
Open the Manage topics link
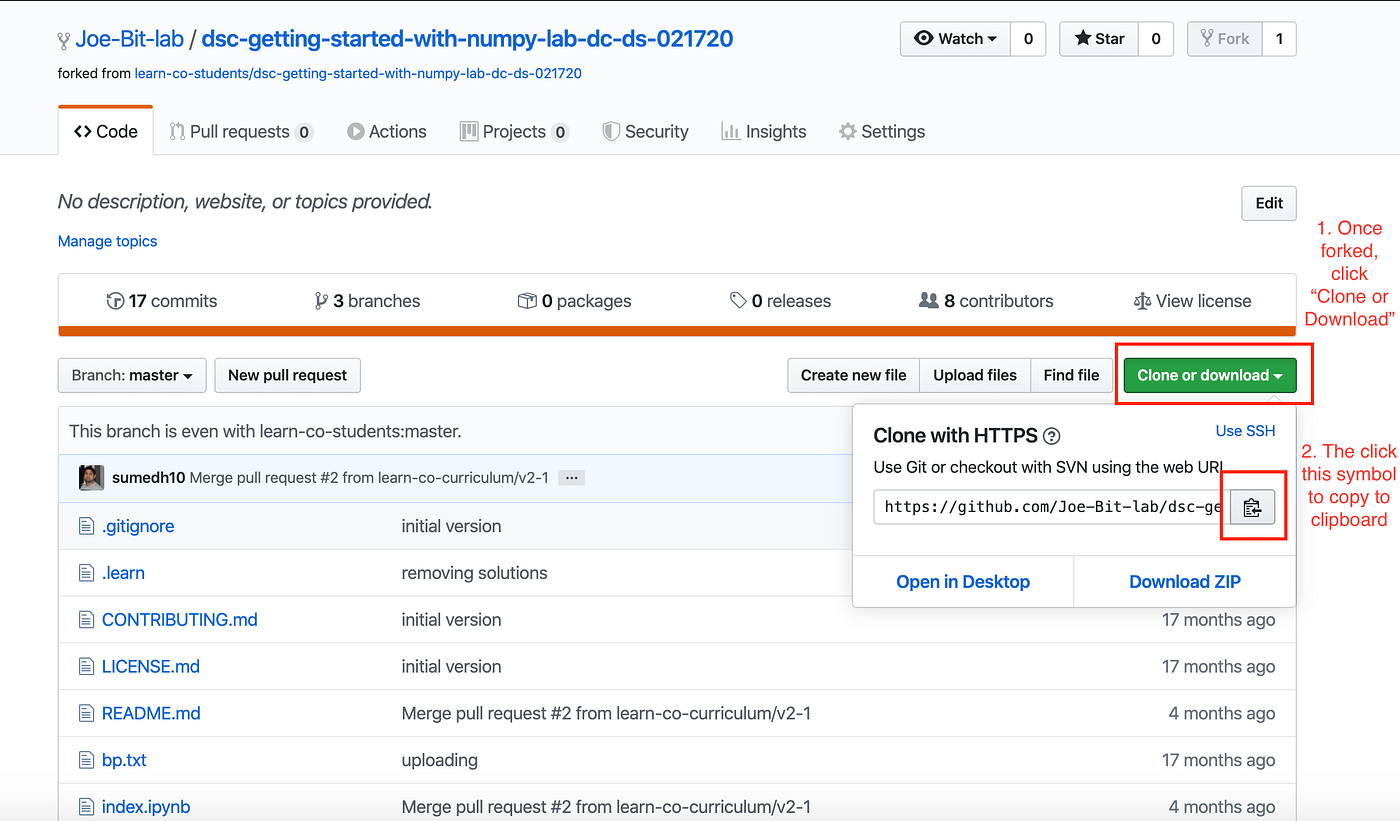(x=107, y=241)
